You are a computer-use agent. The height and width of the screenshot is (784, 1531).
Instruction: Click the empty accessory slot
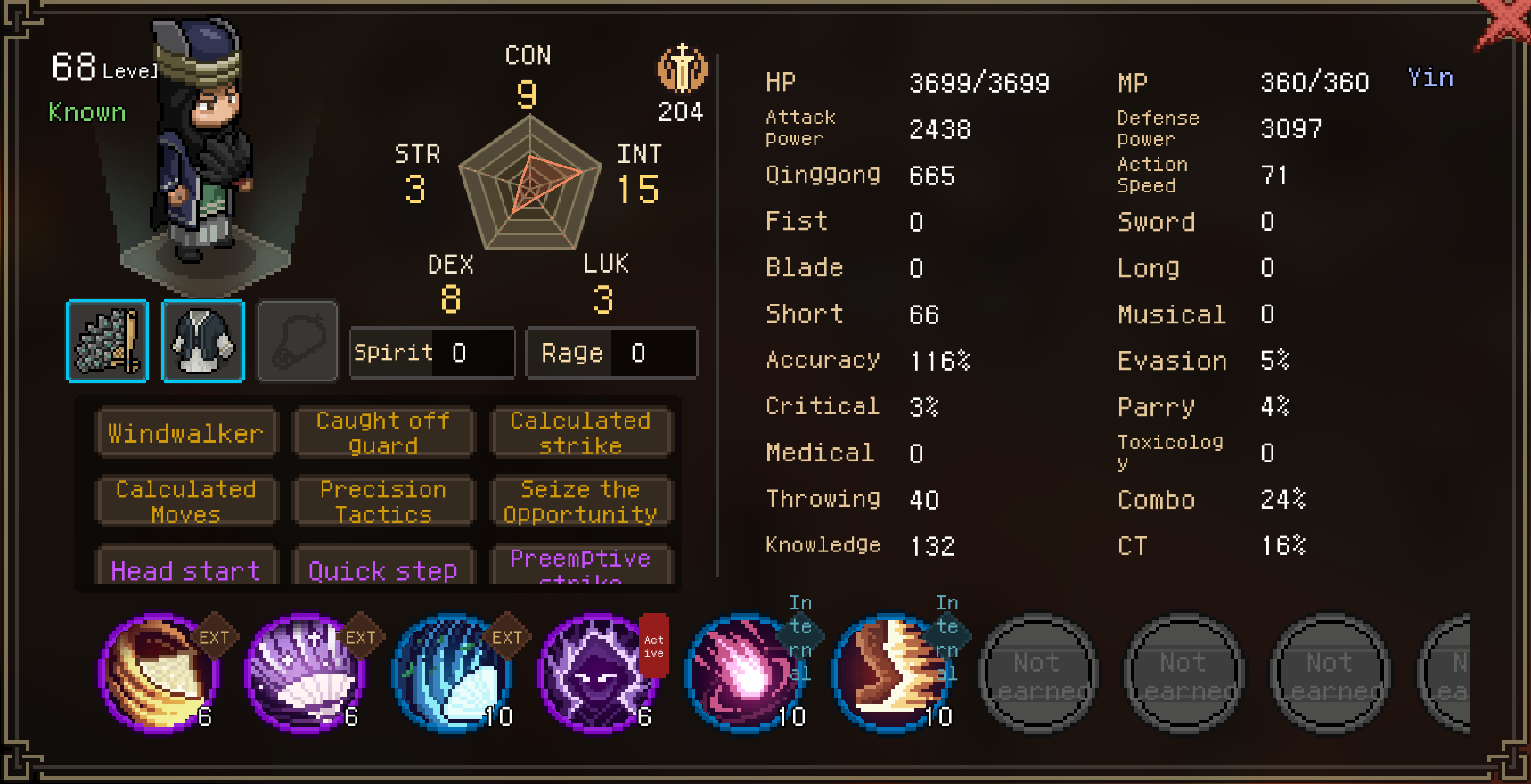click(298, 341)
